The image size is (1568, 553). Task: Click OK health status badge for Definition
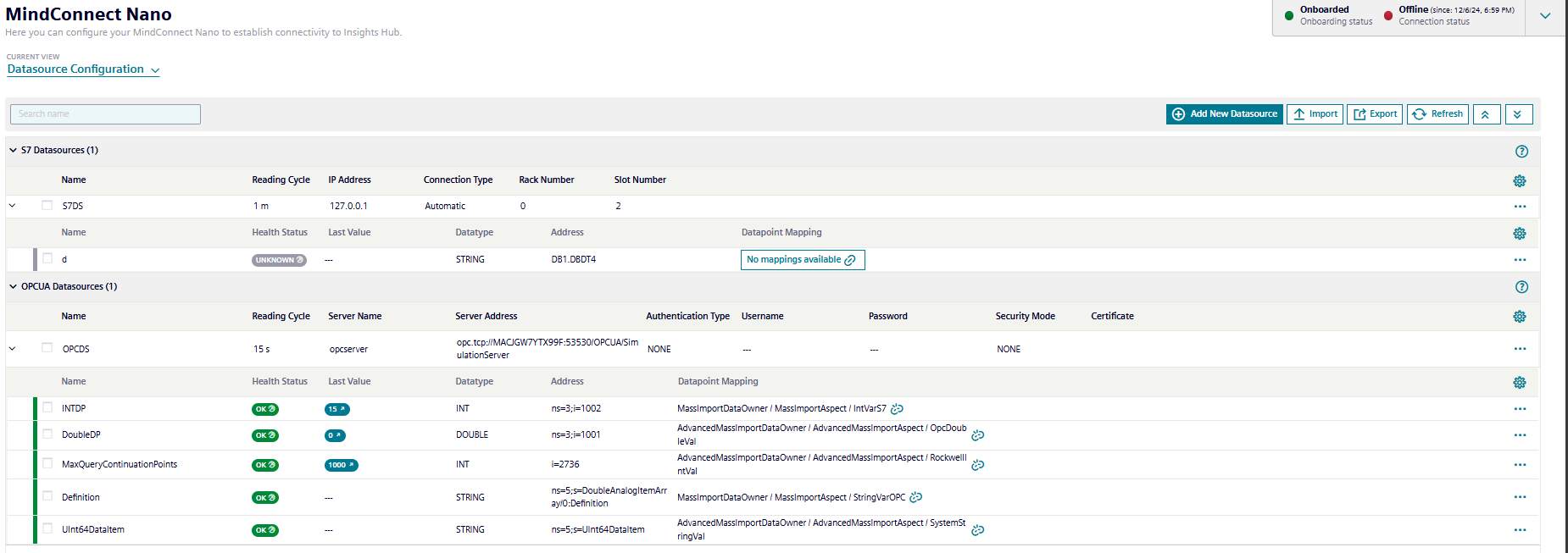[x=265, y=498]
